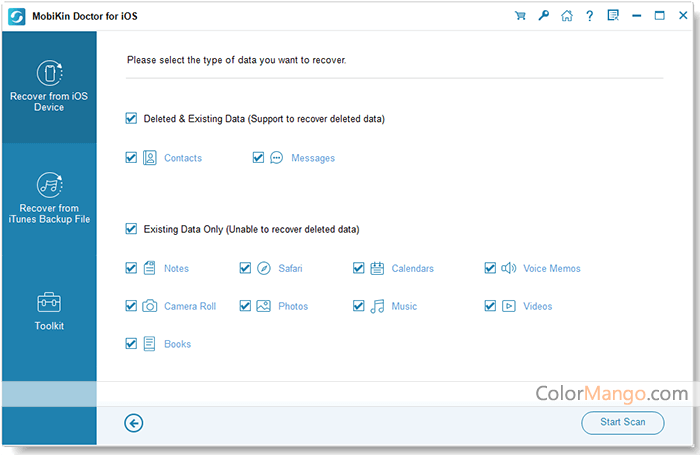
Task: Toggle the Safari checkbox
Action: coord(245,268)
